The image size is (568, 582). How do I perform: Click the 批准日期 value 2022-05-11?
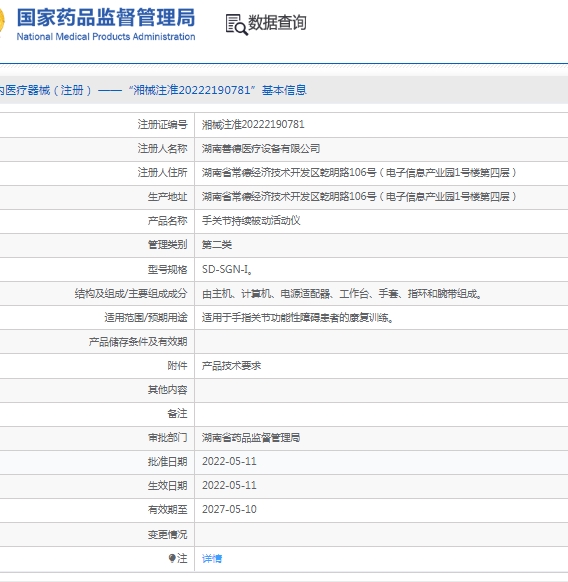click(x=229, y=461)
